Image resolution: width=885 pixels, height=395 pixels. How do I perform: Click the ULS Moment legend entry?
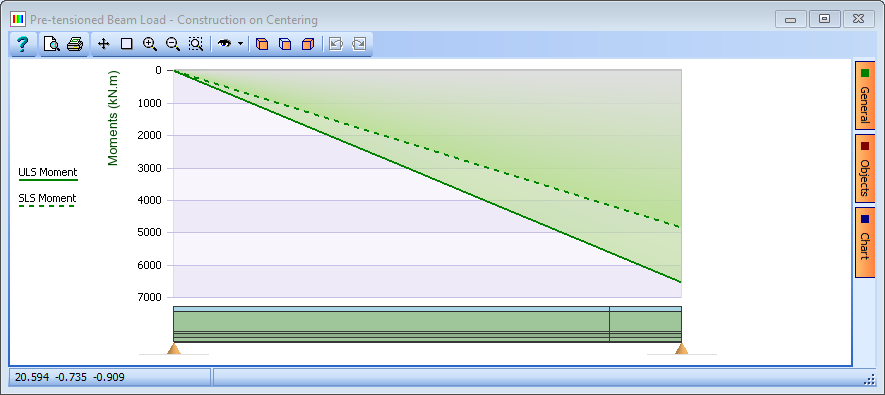click(48, 173)
